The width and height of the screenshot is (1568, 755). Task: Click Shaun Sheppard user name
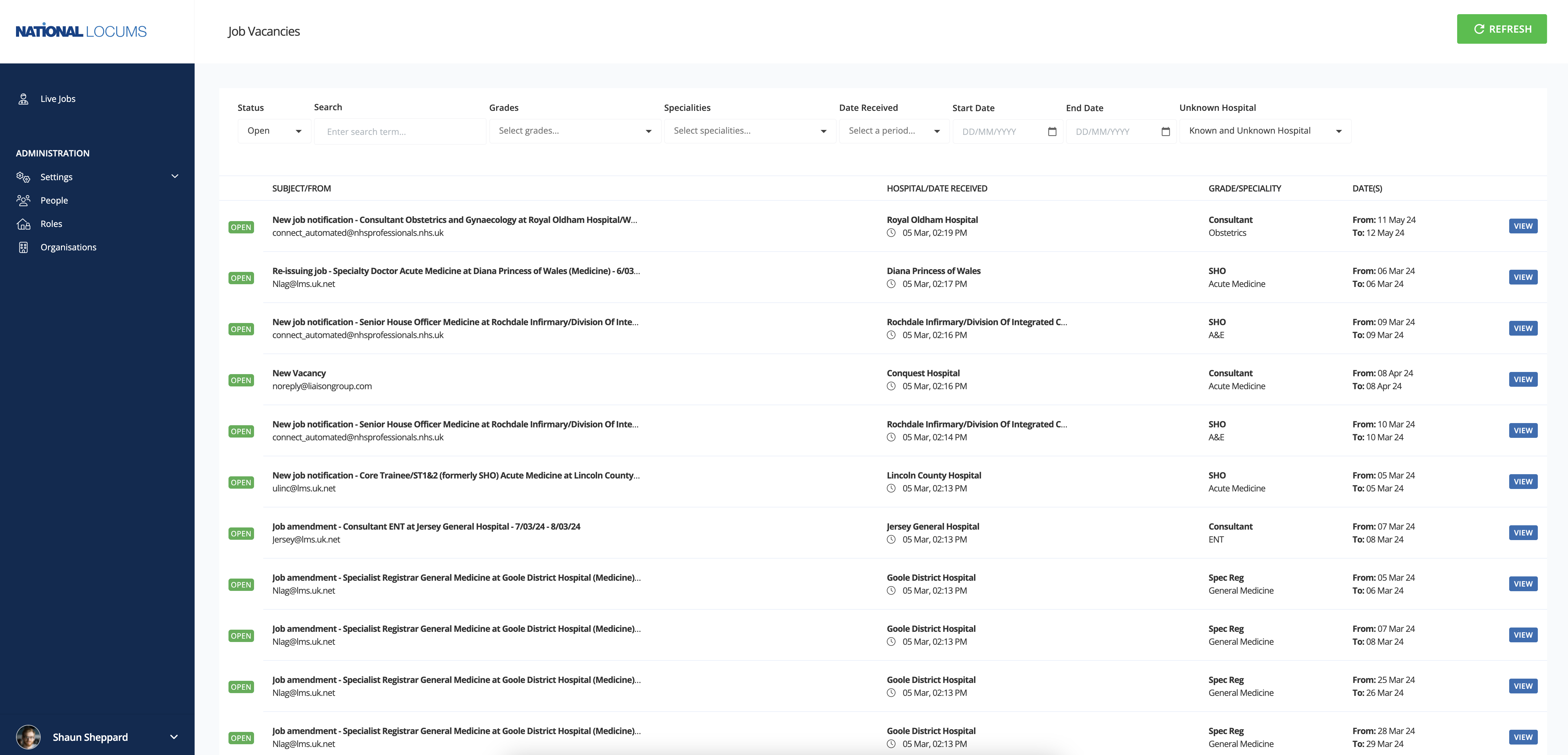(x=90, y=737)
